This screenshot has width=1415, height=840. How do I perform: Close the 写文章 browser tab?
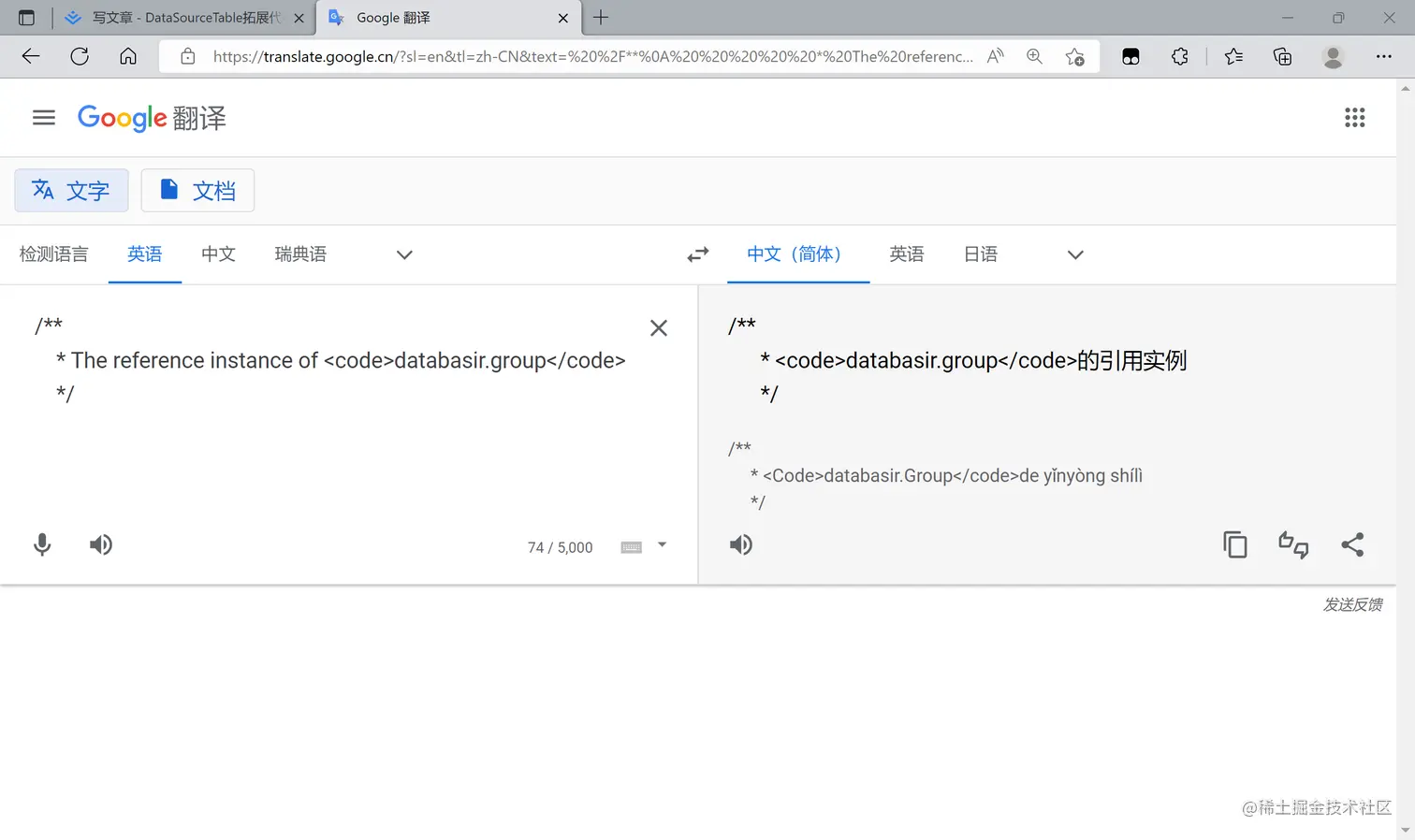point(299,18)
